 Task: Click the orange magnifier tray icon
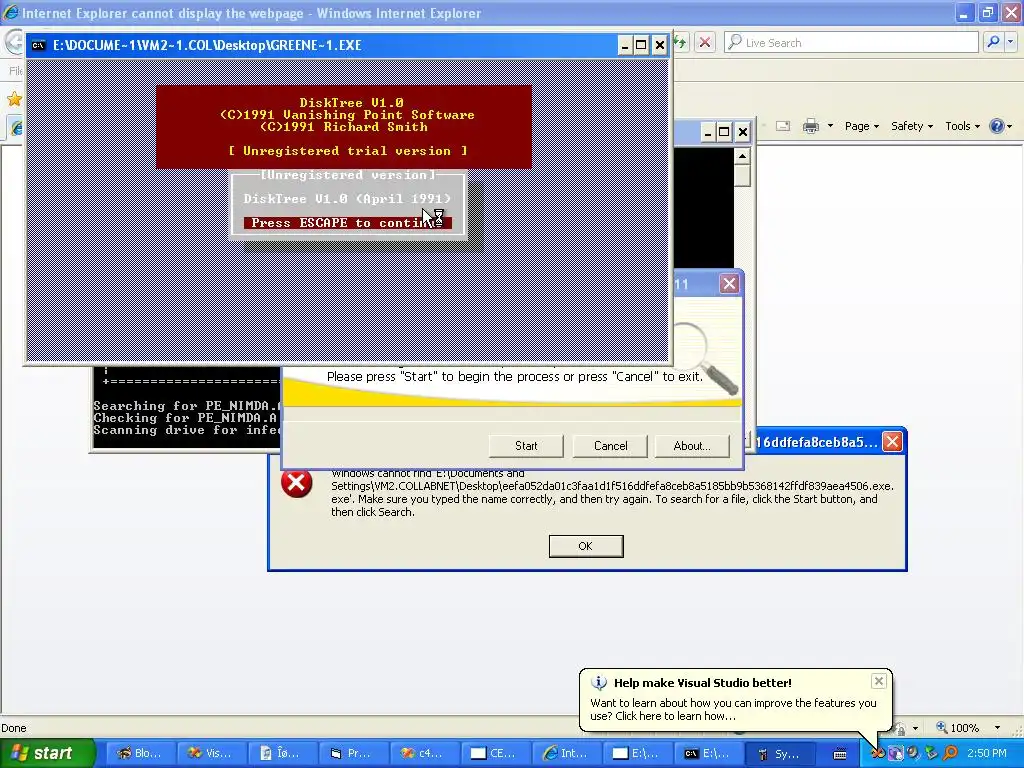pos(950,753)
